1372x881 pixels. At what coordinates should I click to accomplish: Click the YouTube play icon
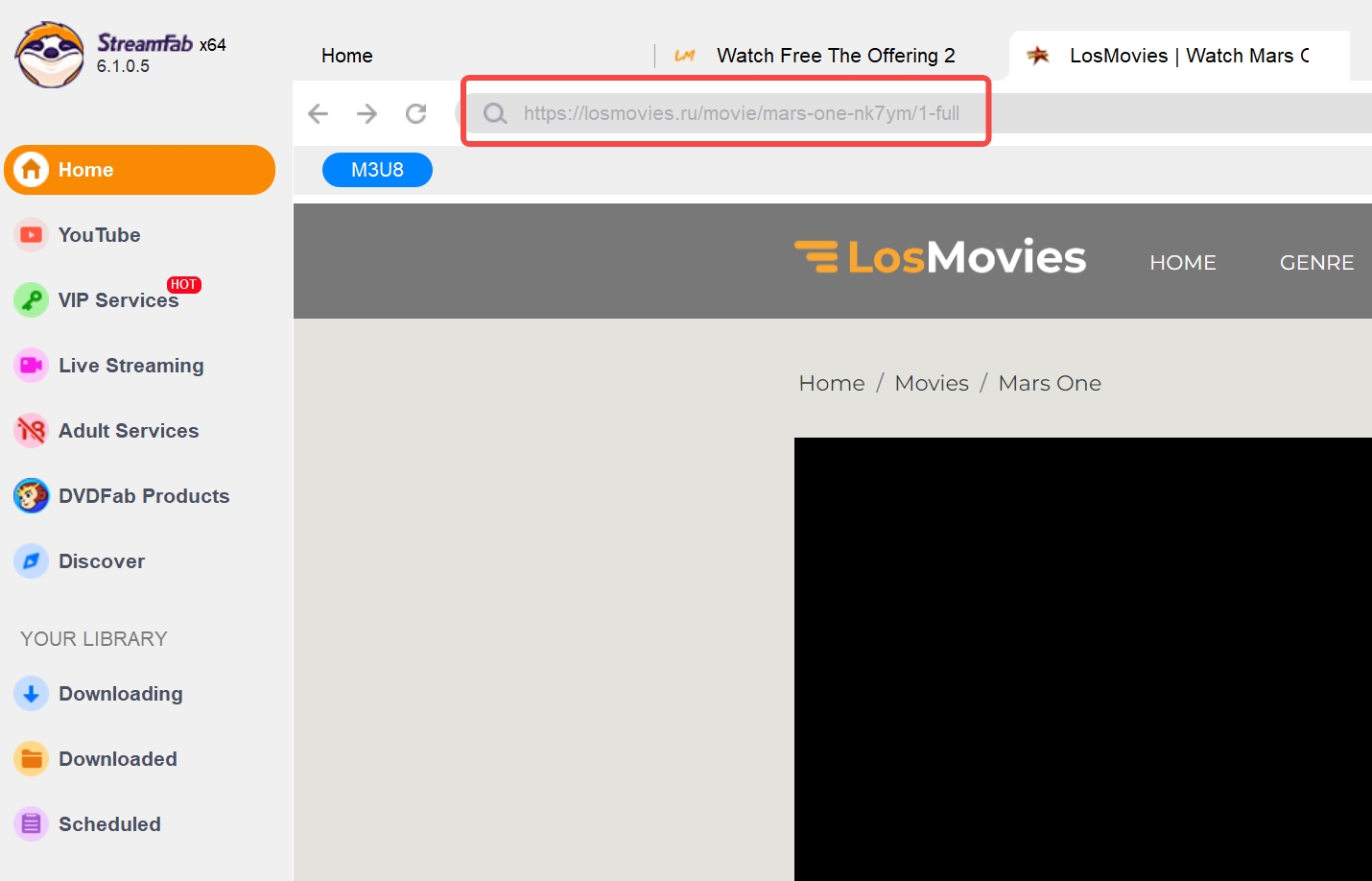point(31,235)
